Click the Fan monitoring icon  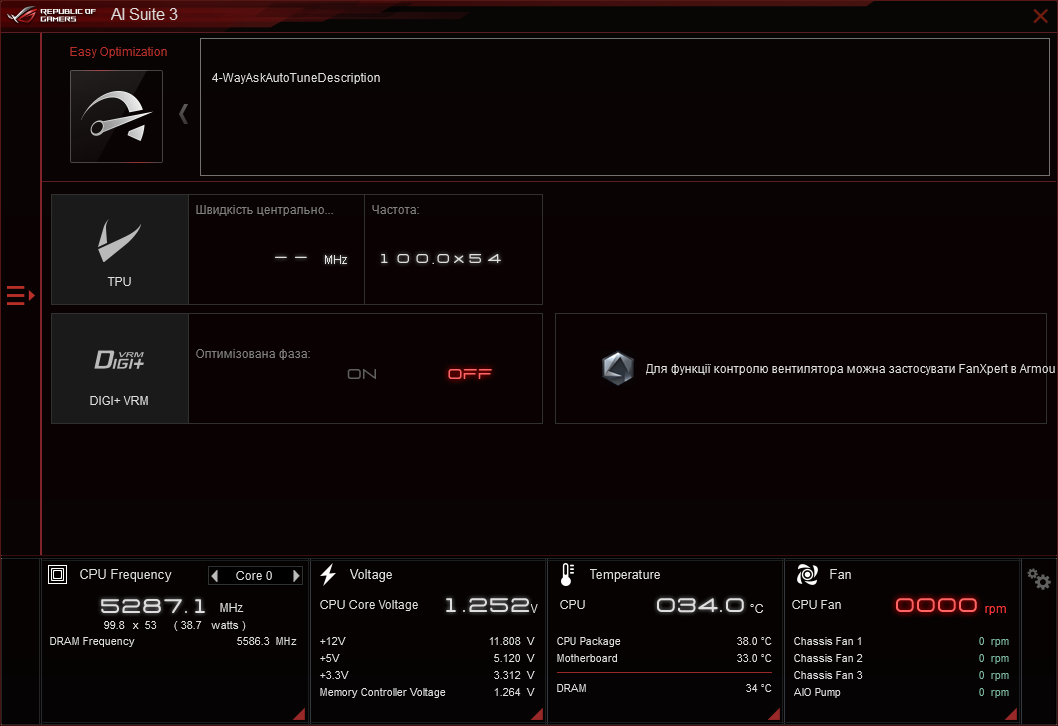pyautogui.click(x=806, y=574)
